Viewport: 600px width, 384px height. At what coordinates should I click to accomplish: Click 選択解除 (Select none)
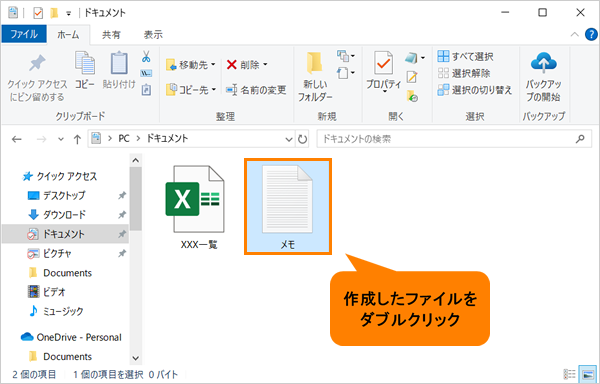click(464, 73)
